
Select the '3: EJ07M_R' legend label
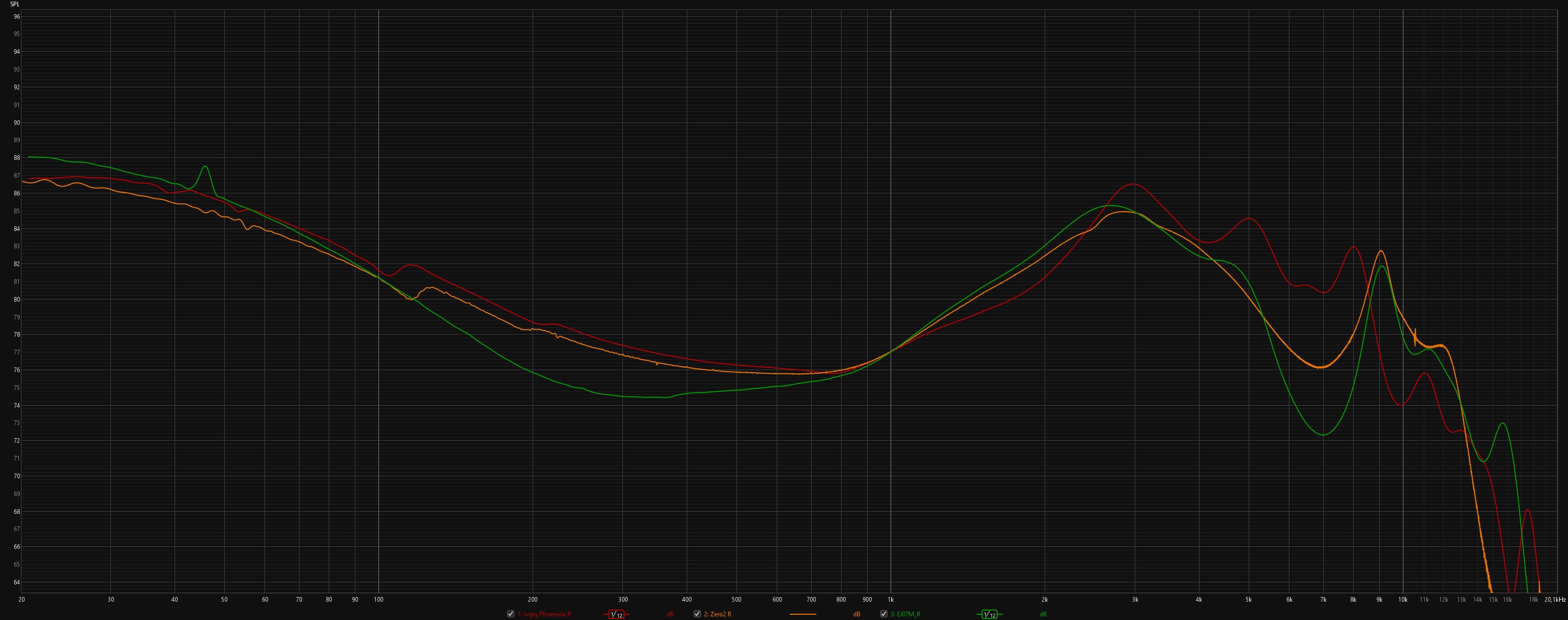point(905,615)
